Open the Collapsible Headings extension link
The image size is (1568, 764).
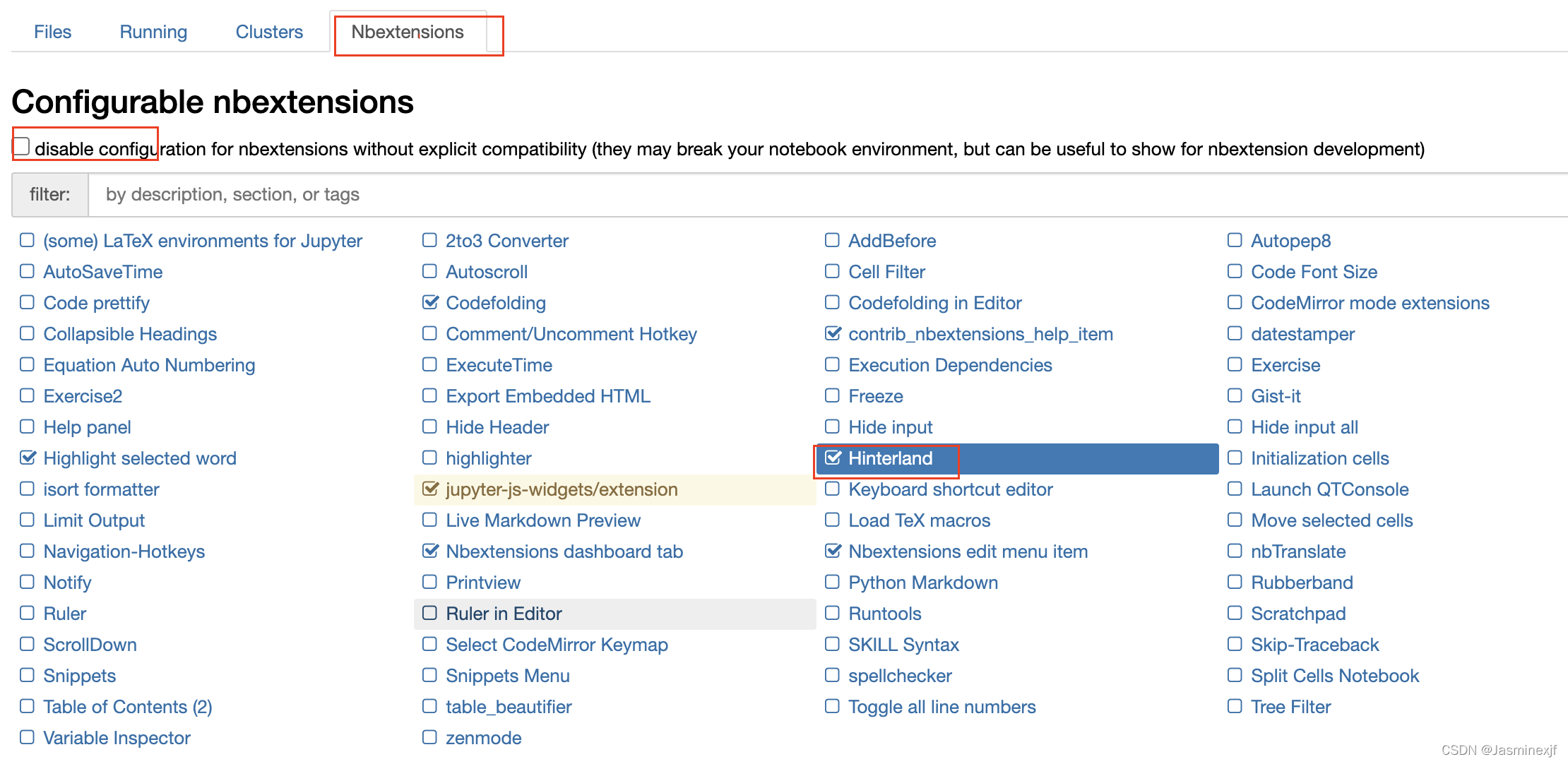130,334
